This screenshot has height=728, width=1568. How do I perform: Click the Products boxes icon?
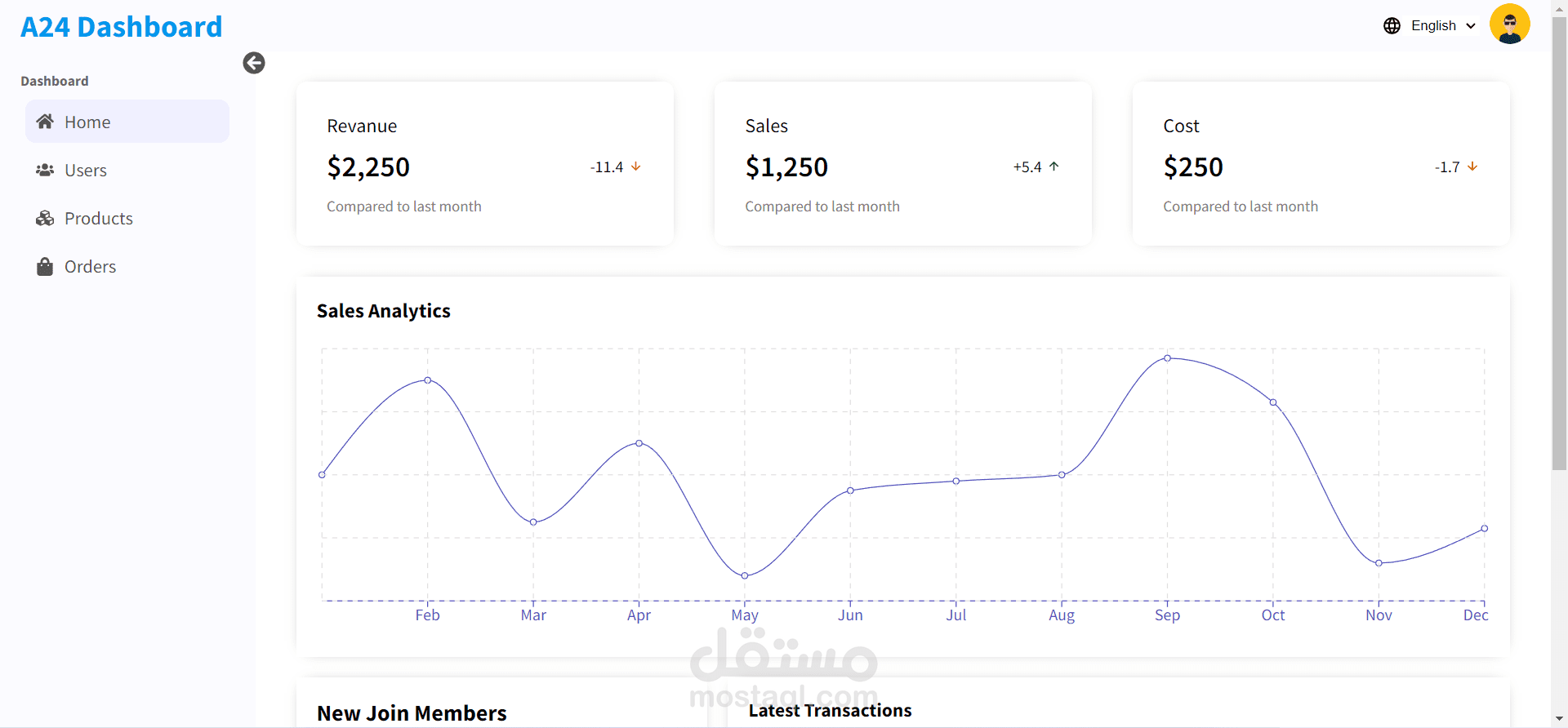click(x=45, y=218)
